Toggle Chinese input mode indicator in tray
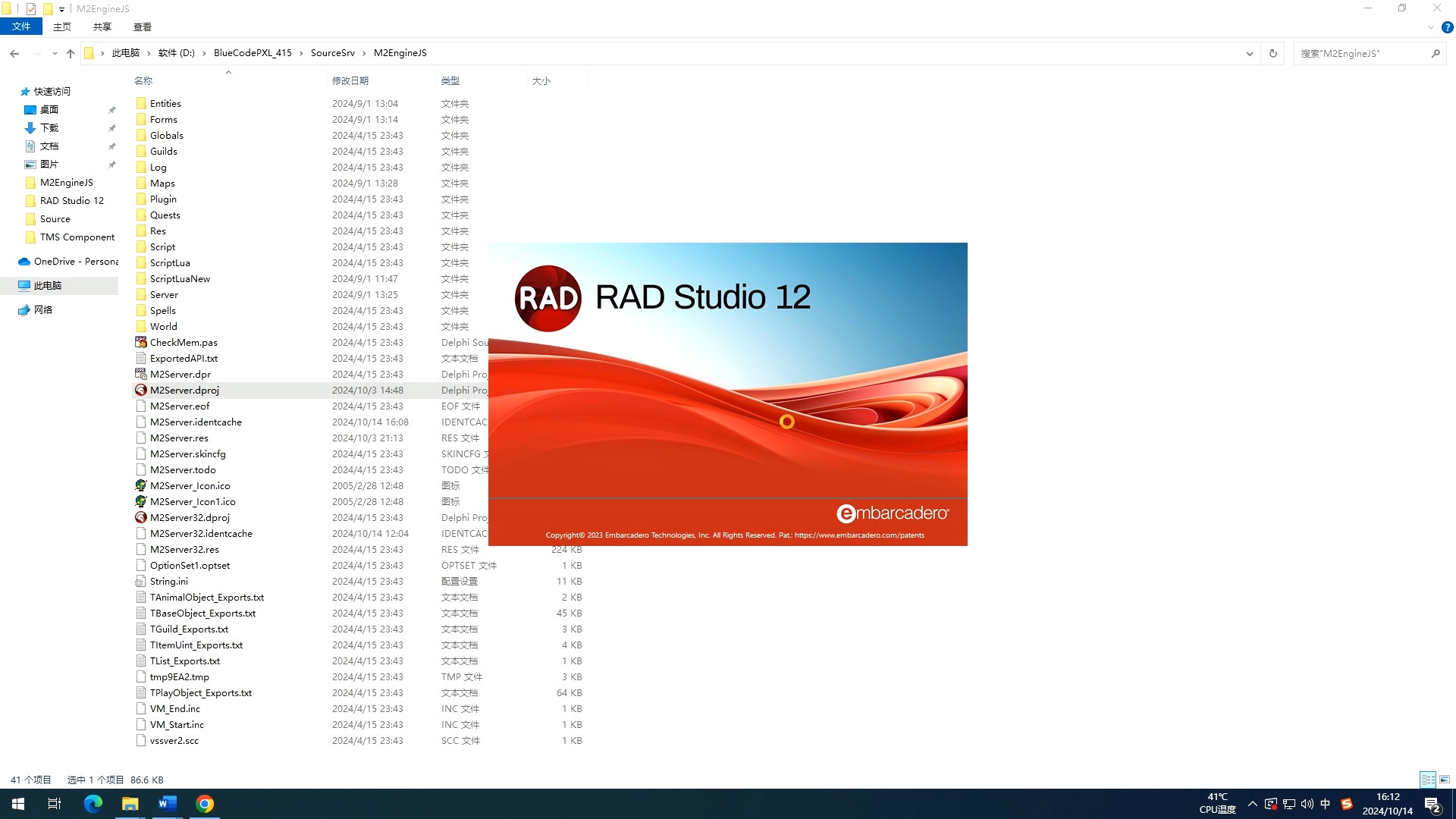Image resolution: width=1456 pixels, height=819 pixels. pos(1325,804)
